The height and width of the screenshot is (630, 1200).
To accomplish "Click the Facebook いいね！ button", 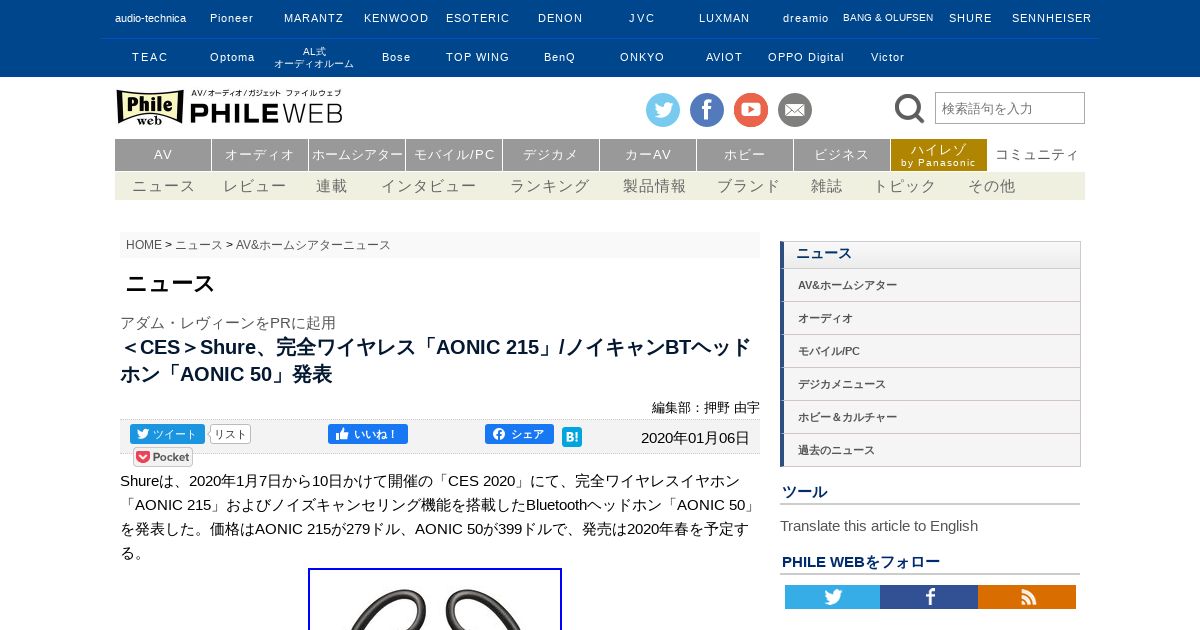I will click(368, 434).
